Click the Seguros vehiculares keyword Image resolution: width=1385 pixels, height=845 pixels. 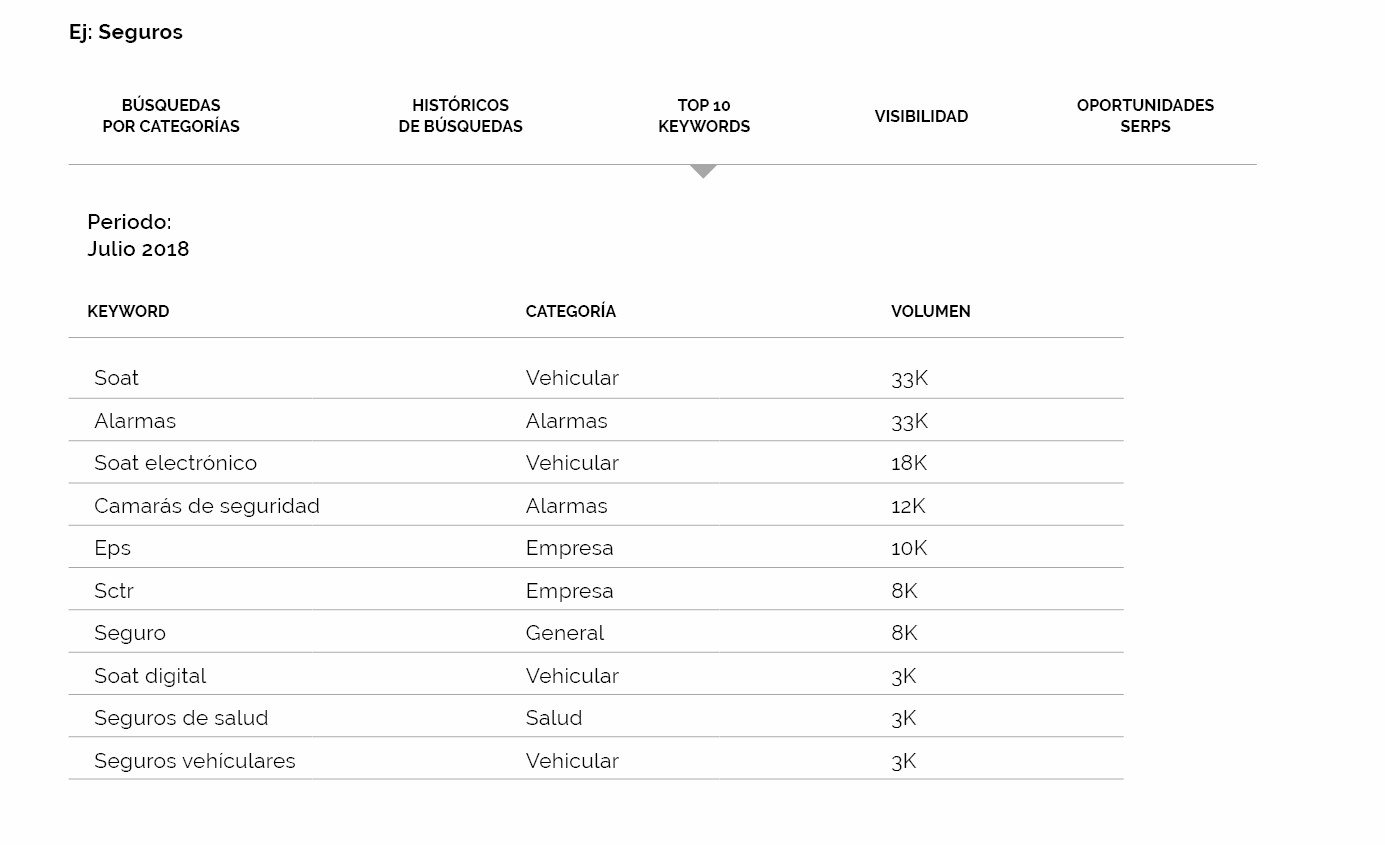click(195, 761)
